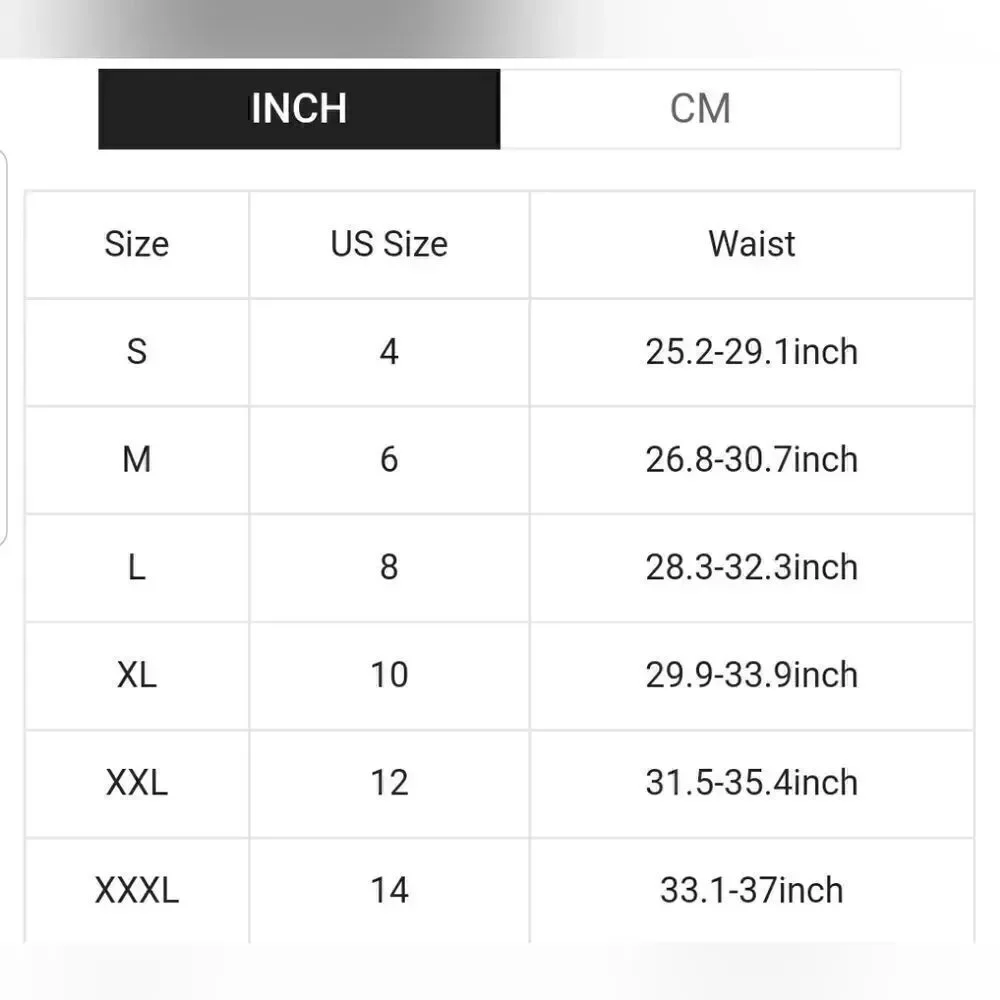Select the Size column header
The width and height of the screenshot is (1000, 1000).
coord(137,244)
